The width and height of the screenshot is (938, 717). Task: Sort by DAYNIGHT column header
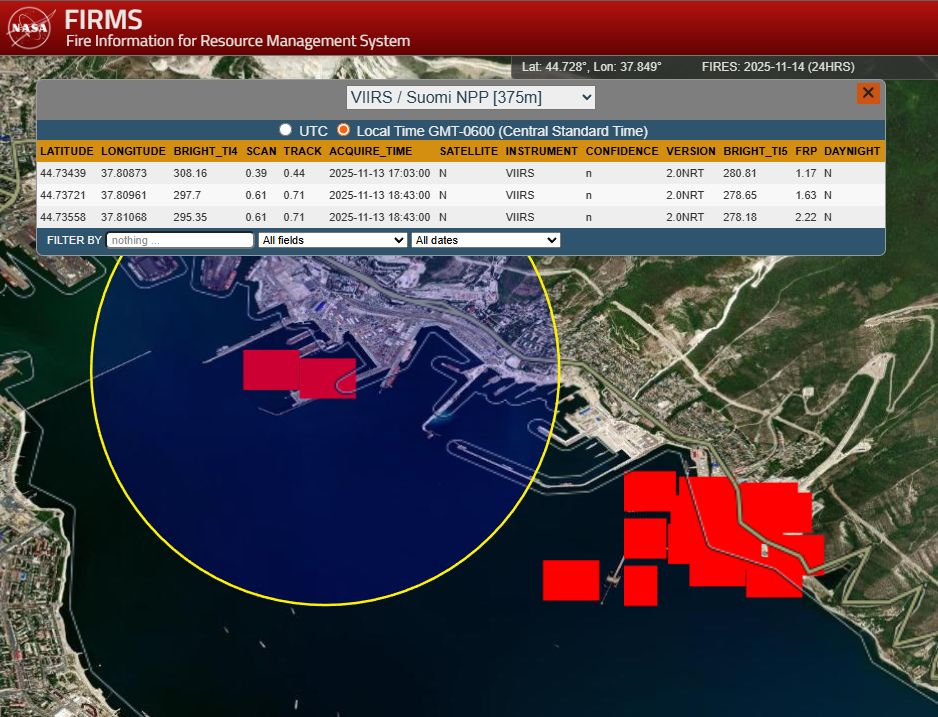852,151
